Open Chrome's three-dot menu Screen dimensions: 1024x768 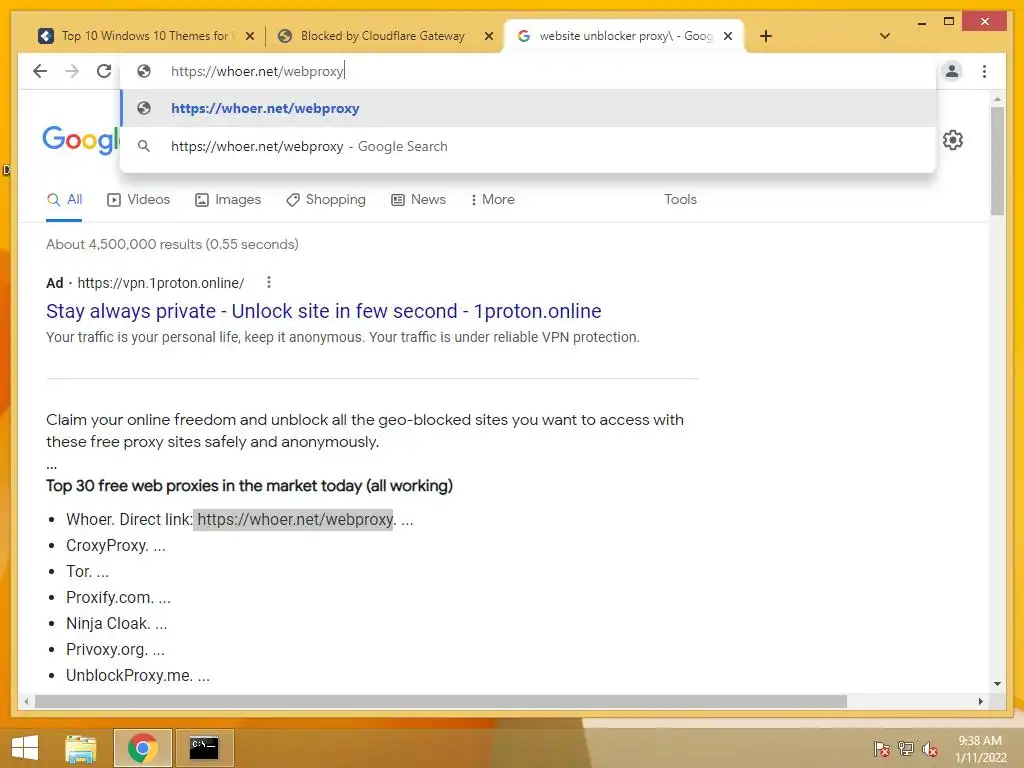(984, 71)
